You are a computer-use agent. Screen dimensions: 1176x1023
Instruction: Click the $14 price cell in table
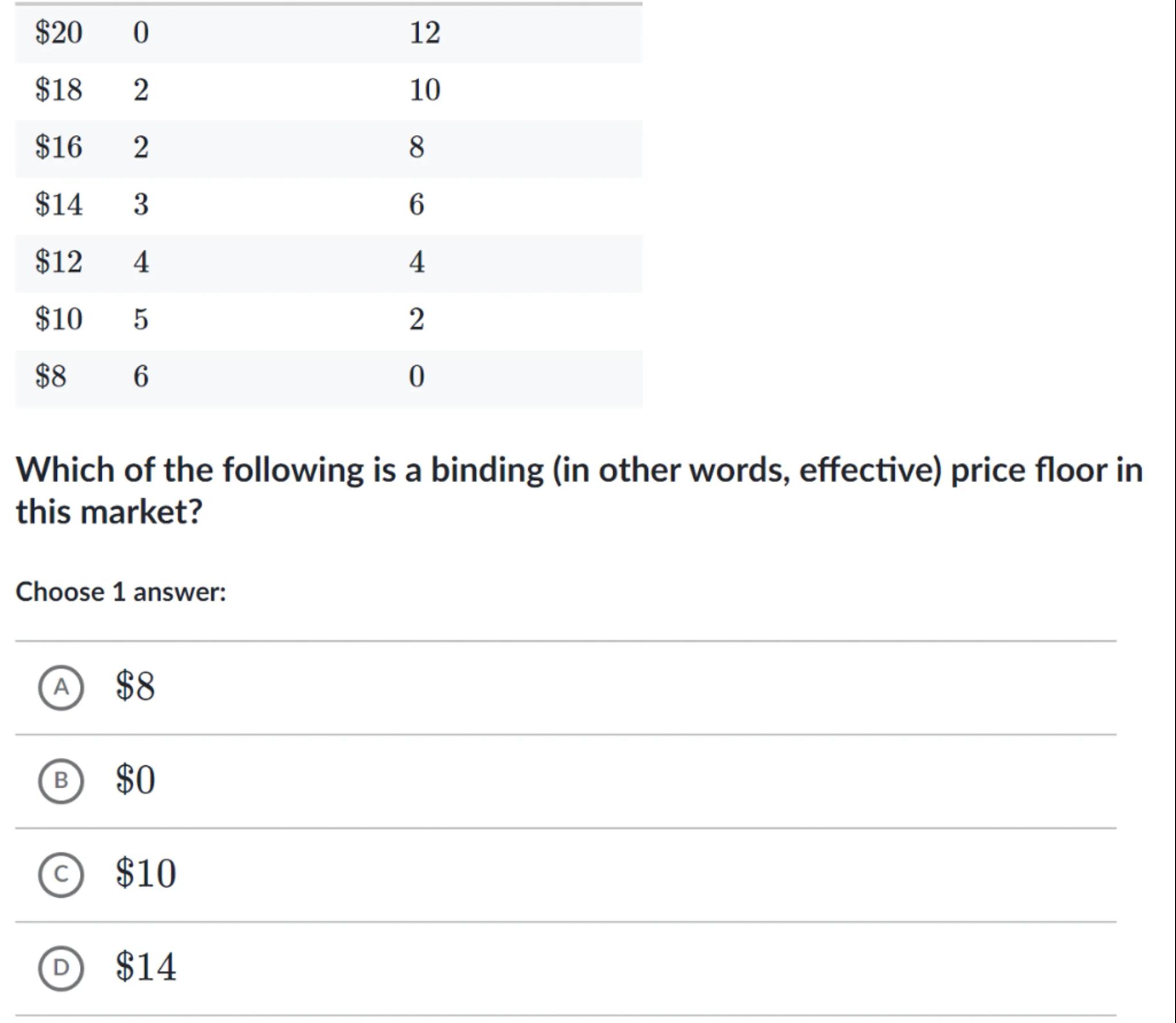[x=59, y=204]
